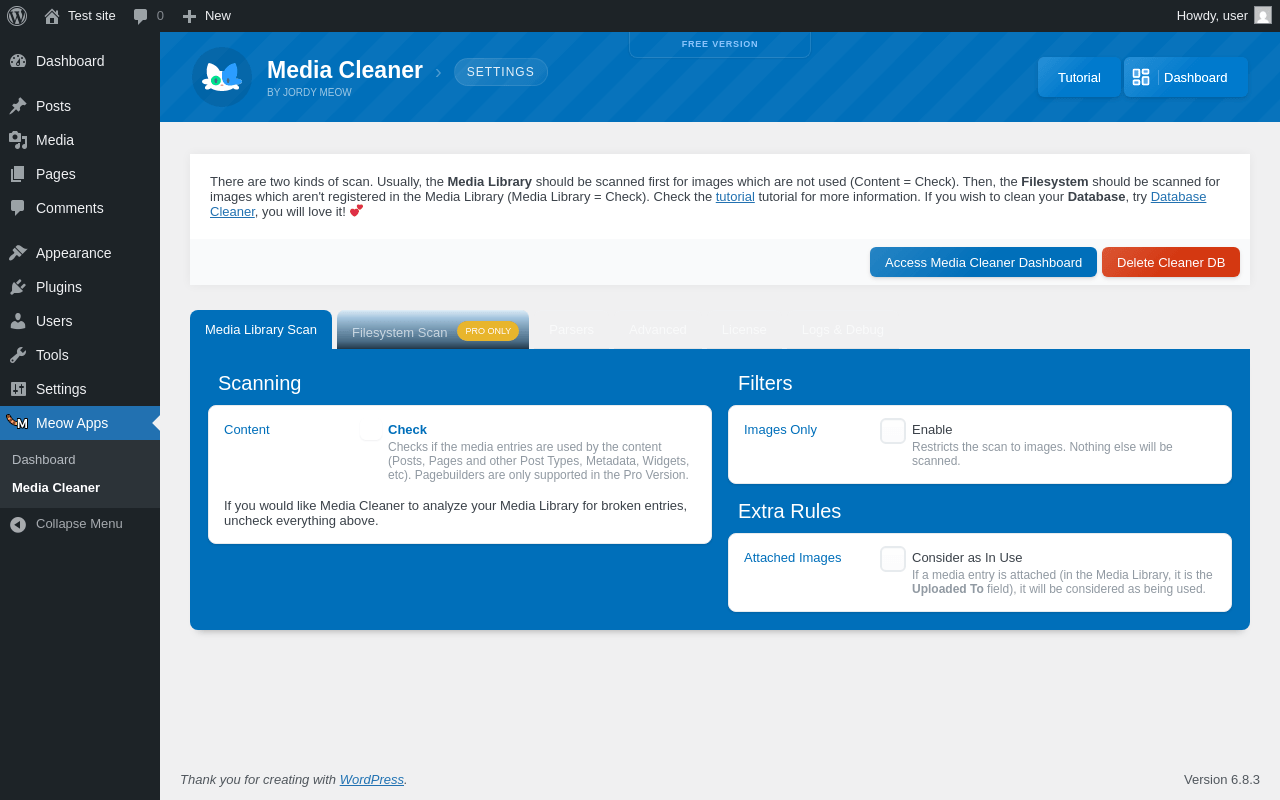Collapse the sidebar using the arrow icon
The width and height of the screenshot is (1280, 800).
click(x=18, y=524)
